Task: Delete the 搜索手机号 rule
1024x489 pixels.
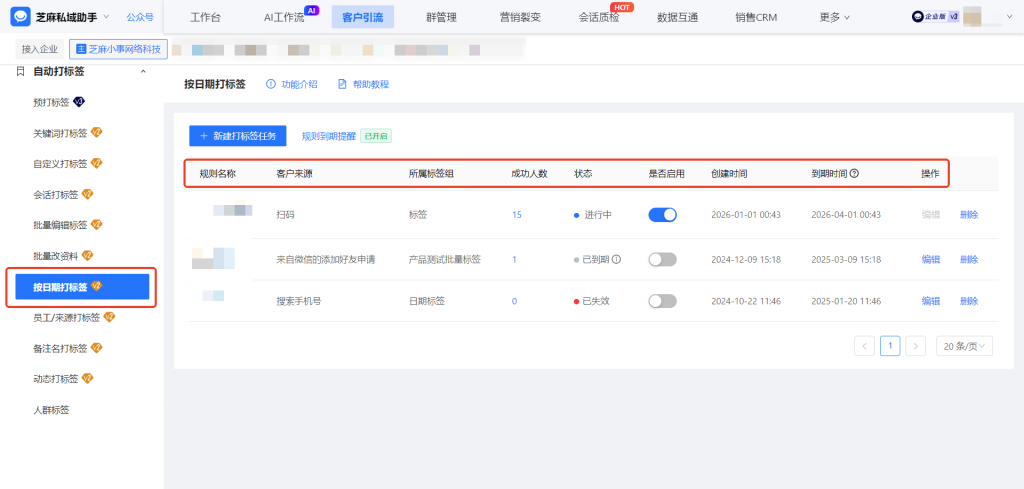Action: pos(969,301)
